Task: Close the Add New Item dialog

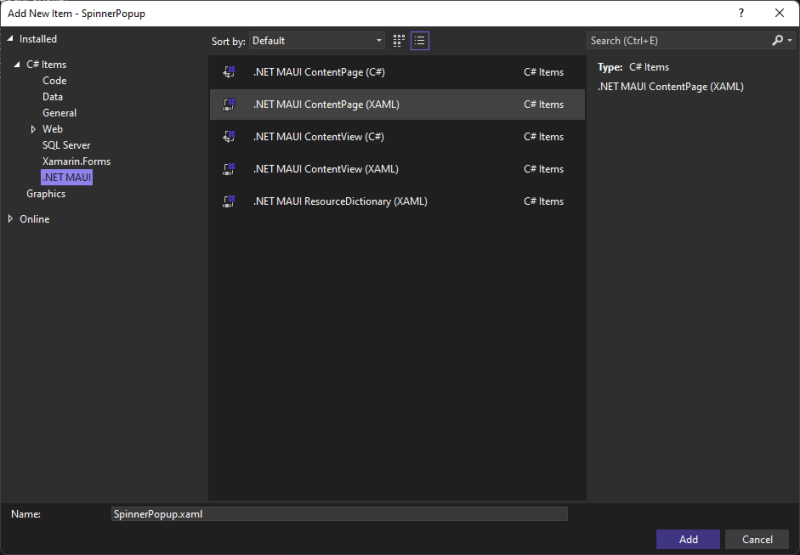Action: click(x=780, y=13)
